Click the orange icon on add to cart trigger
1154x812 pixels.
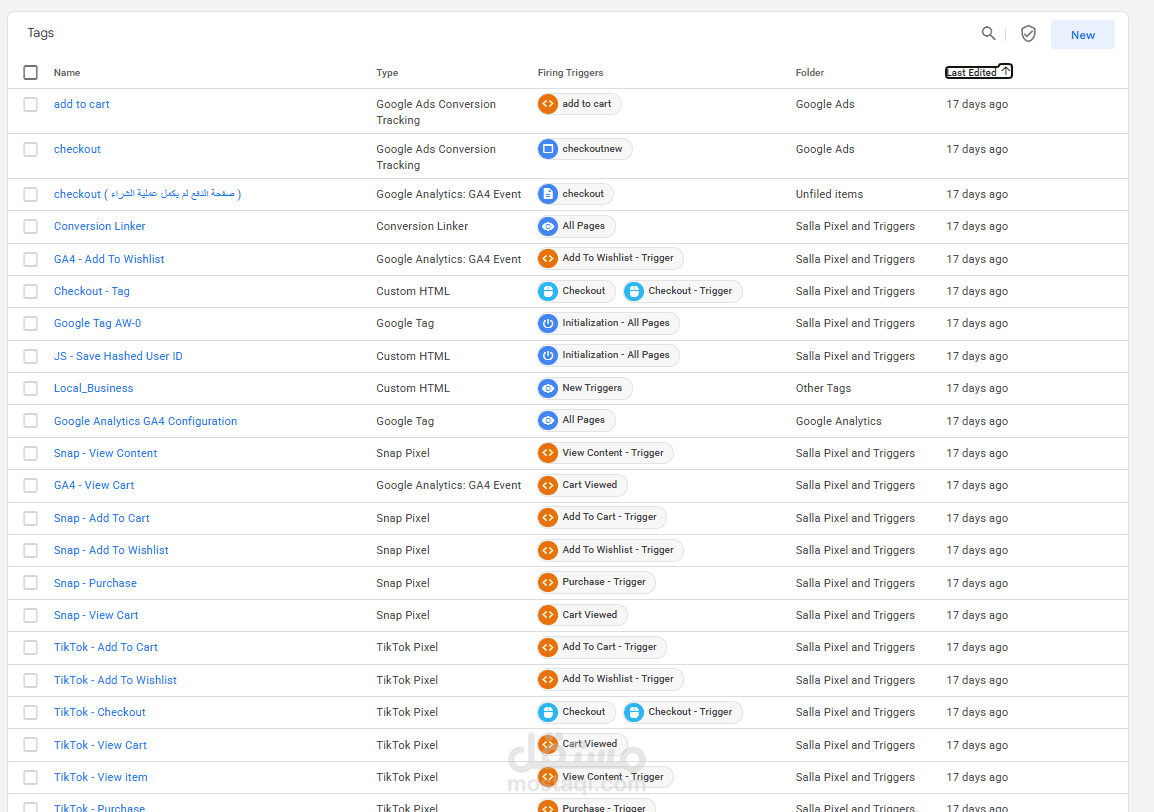(x=548, y=104)
